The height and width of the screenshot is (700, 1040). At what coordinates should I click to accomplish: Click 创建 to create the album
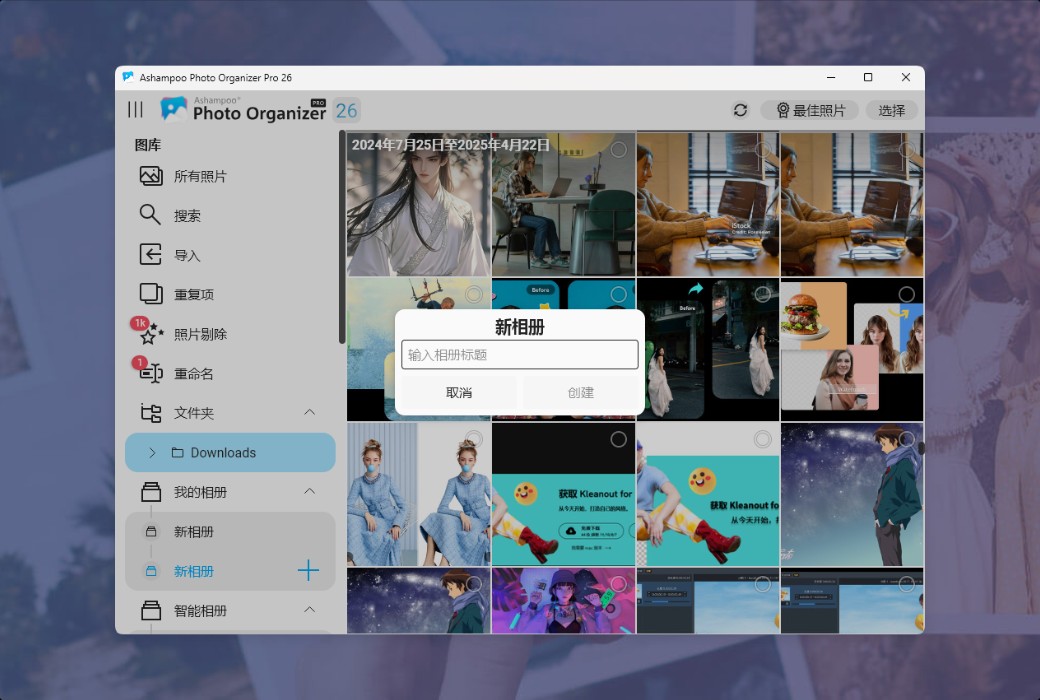(x=581, y=393)
